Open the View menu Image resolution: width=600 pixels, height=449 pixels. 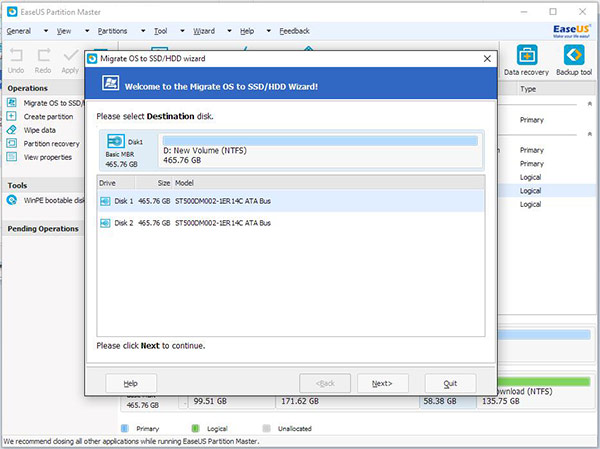(x=64, y=31)
